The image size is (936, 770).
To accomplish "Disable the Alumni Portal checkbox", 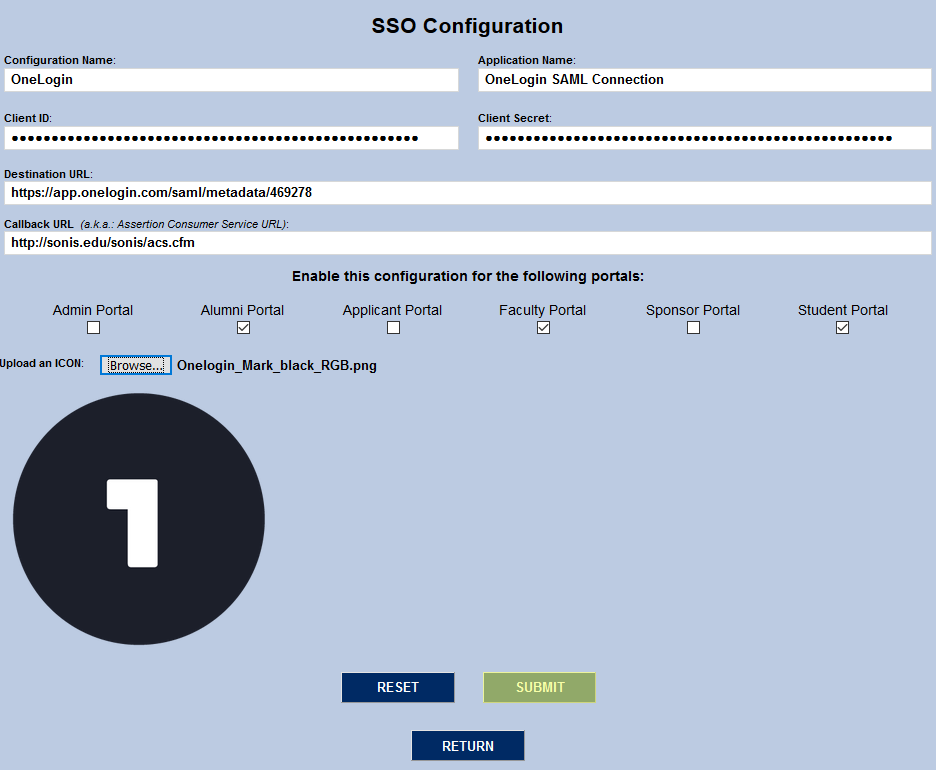I will [x=243, y=327].
